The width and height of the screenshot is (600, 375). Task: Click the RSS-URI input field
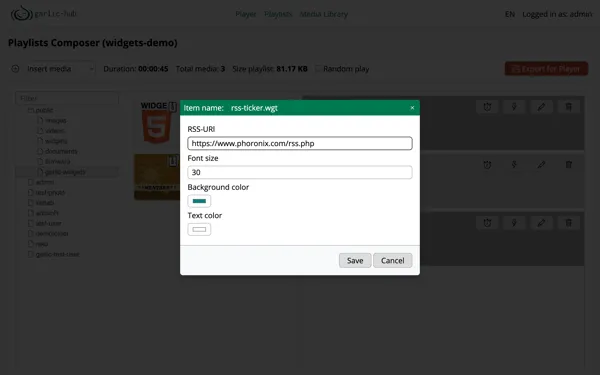click(x=300, y=143)
